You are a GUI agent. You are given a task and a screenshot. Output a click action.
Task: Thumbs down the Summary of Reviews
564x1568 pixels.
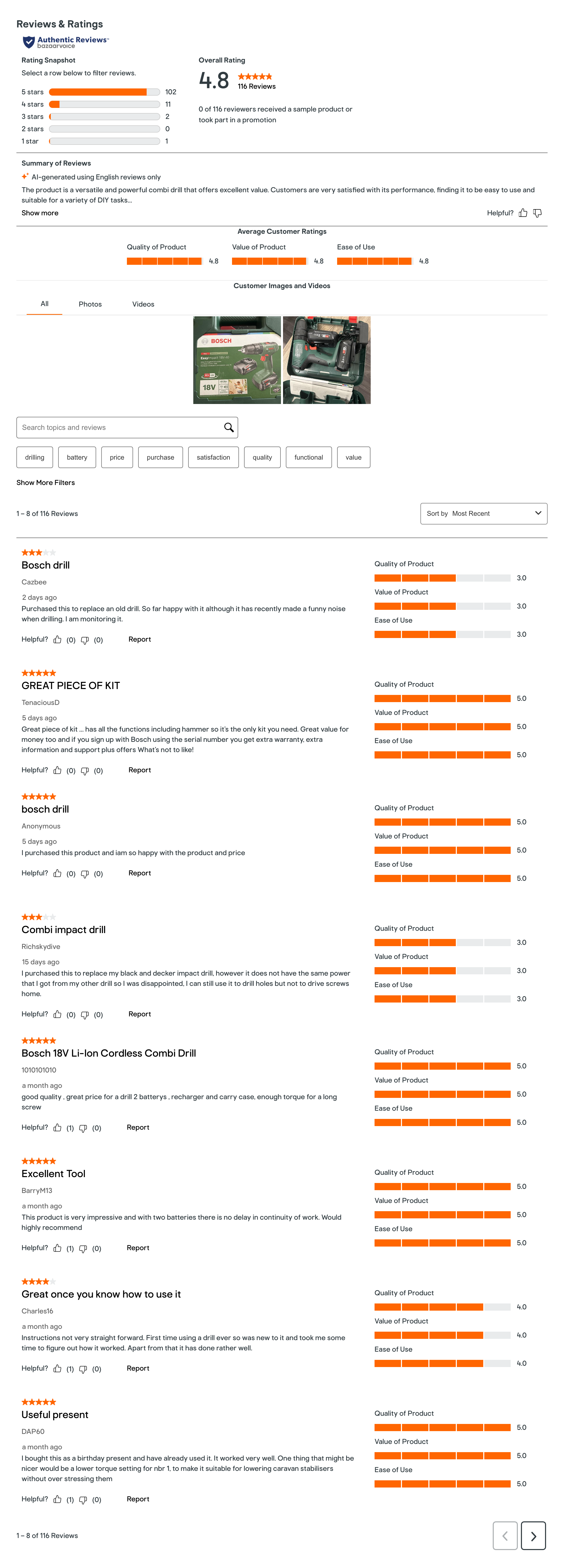click(537, 213)
